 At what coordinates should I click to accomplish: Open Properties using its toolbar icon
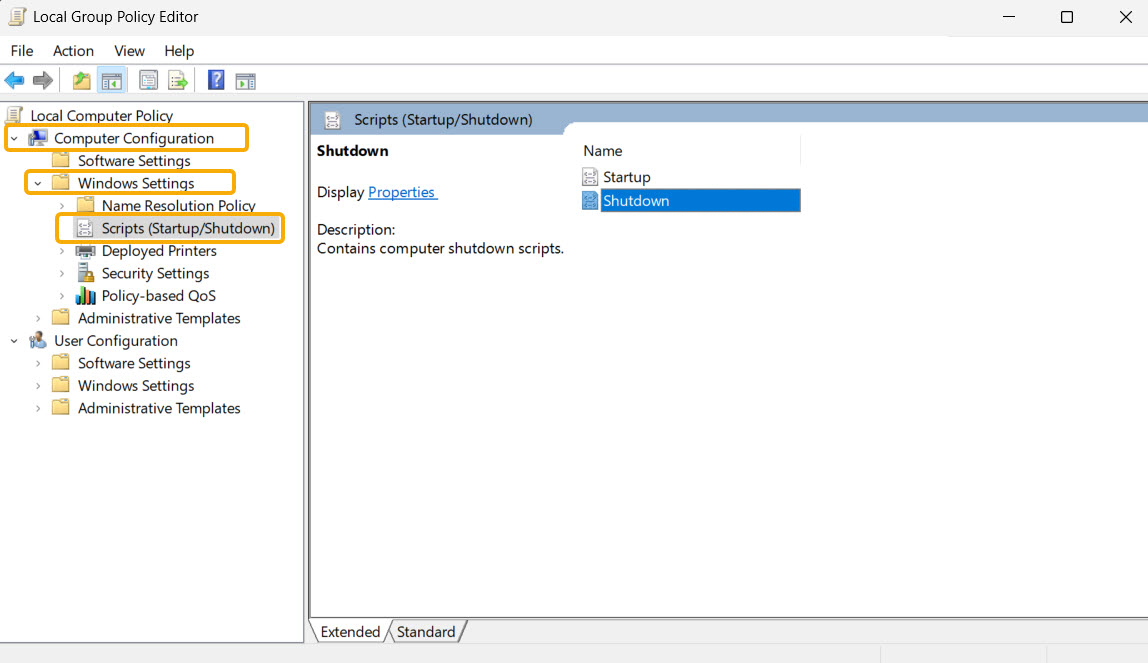(148, 80)
